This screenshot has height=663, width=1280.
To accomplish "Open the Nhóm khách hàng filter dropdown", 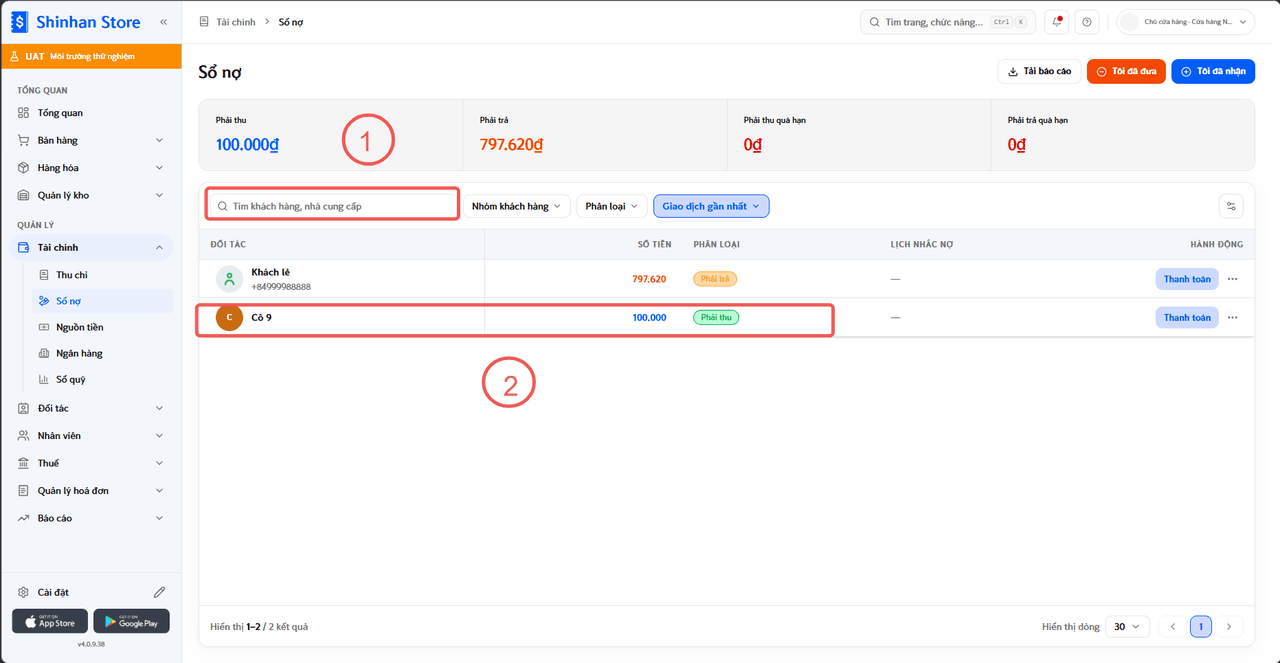I will tap(517, 206).
